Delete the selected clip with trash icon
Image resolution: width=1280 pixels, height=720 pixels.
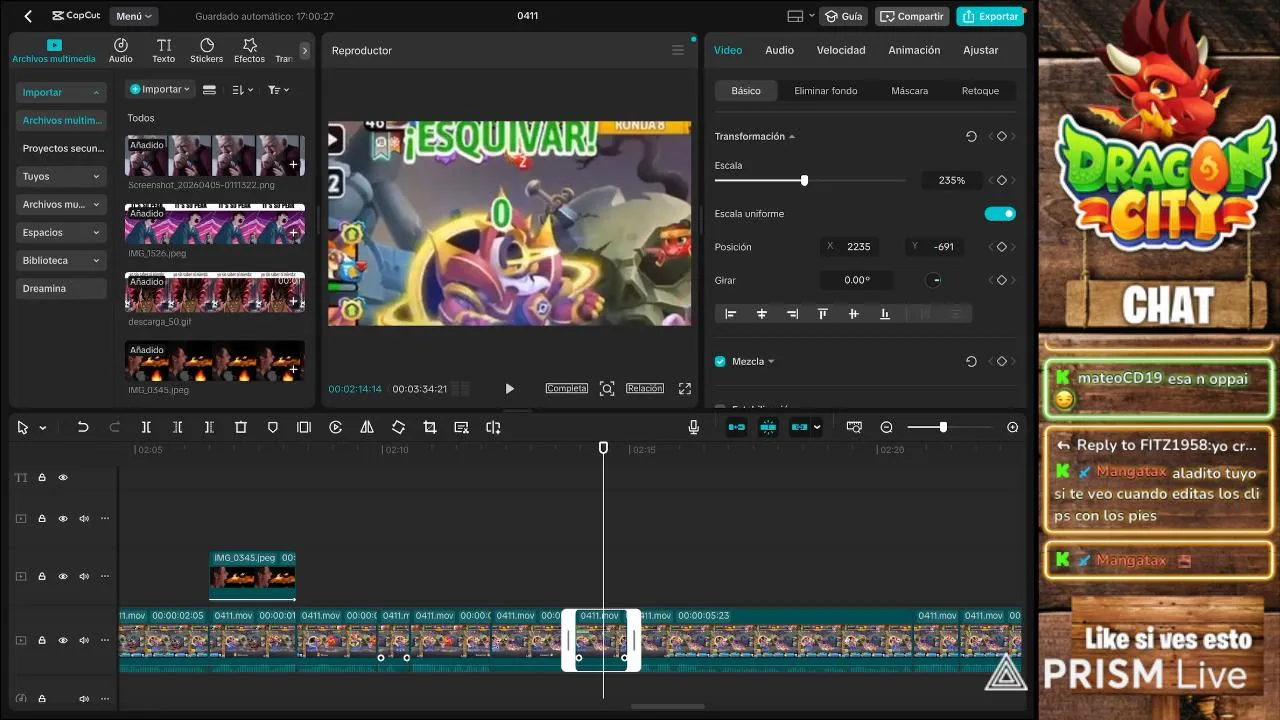(x=241, y=427)
